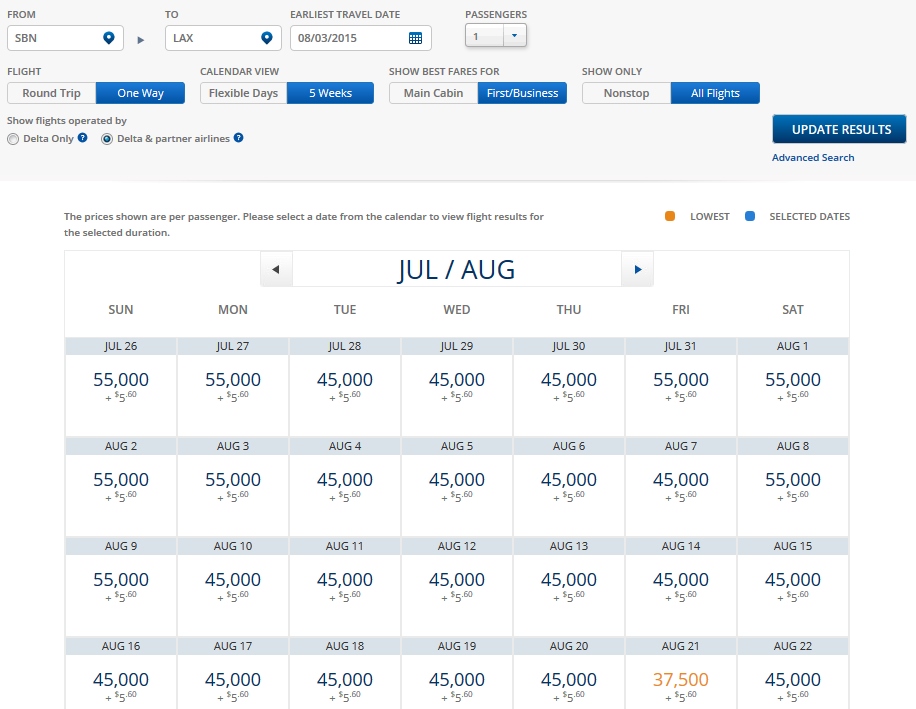916x709 pixels.
Task: Click the location pin icon in the FROM field
Action: click(x=108, y=38)
